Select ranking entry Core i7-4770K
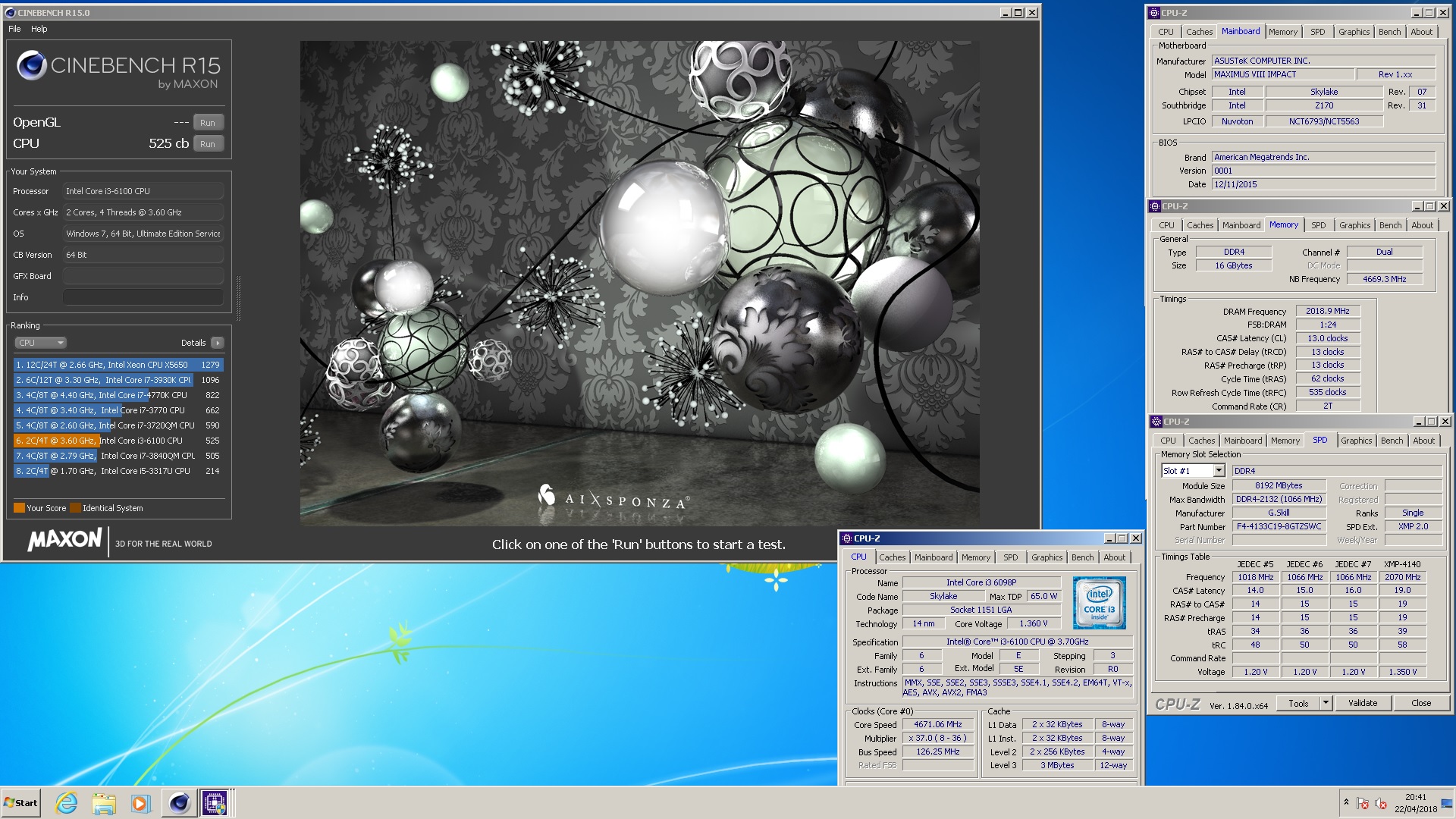Viewport: 1456px width, 819px height. (x=118, y=395)
